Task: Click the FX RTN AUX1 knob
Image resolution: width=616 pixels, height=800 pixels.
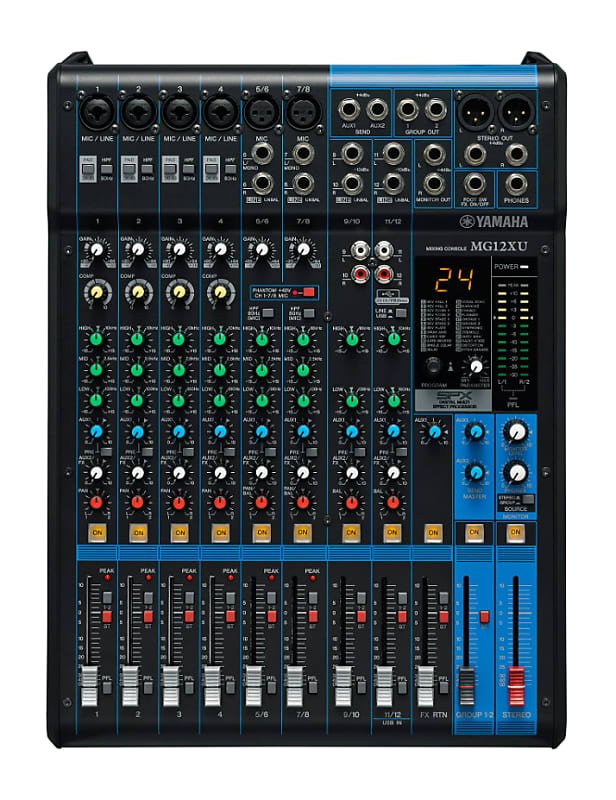Action: pos(434,432)
